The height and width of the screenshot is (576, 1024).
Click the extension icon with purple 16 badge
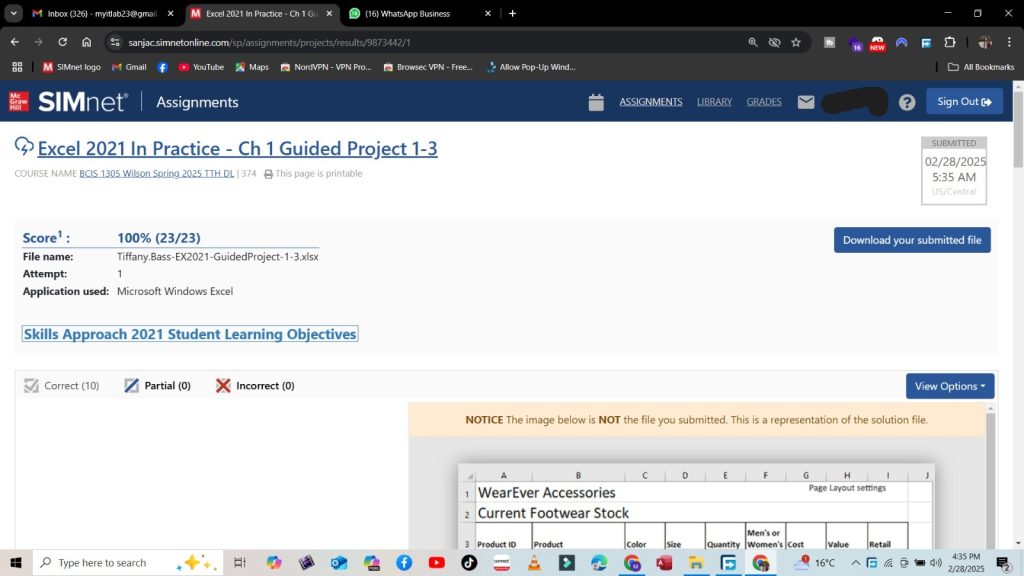[855, 43]
